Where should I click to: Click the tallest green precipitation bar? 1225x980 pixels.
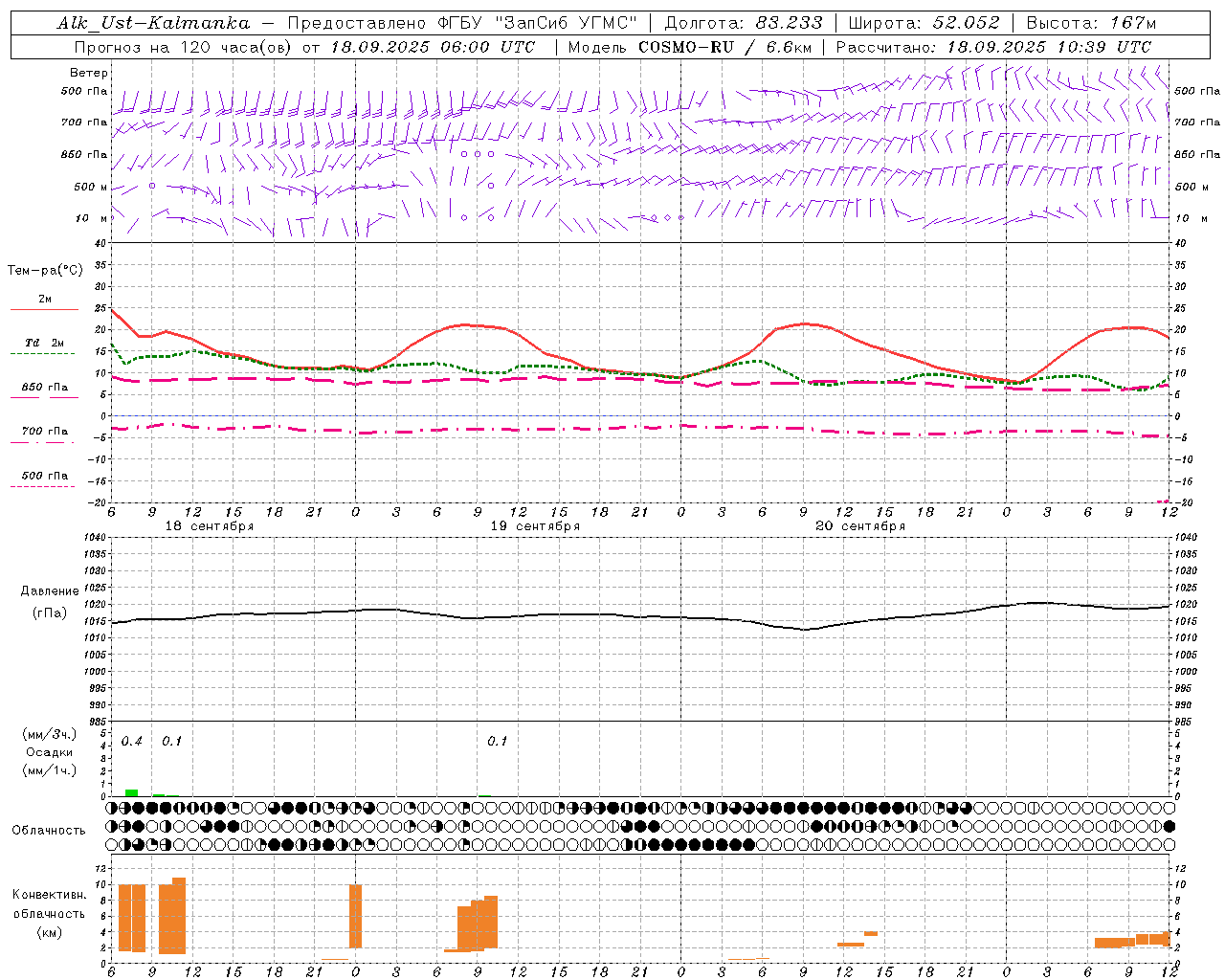pyautogui.click(x=132, y=792)
